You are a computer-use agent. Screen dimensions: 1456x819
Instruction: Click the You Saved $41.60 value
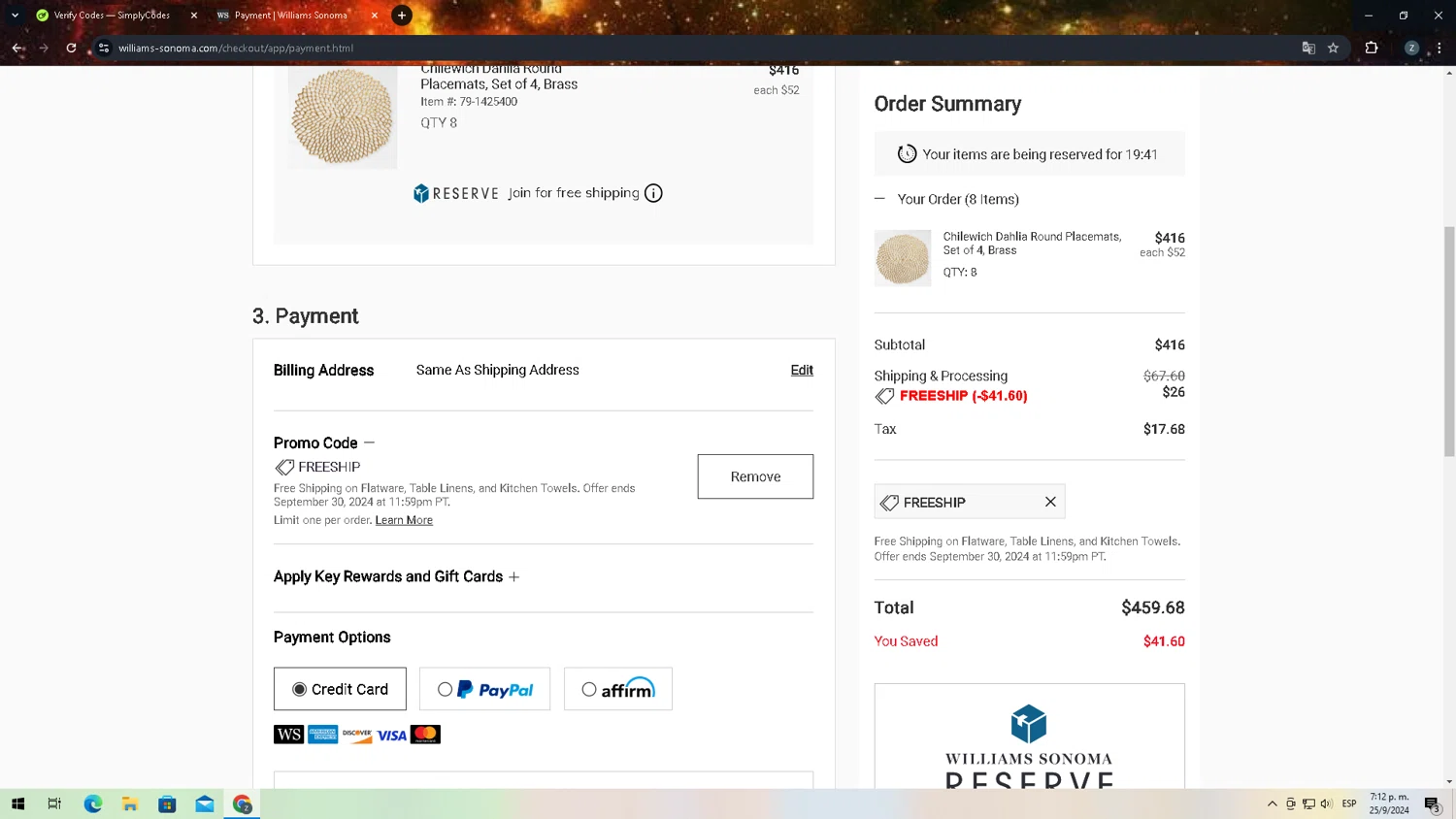point(1164,641)
